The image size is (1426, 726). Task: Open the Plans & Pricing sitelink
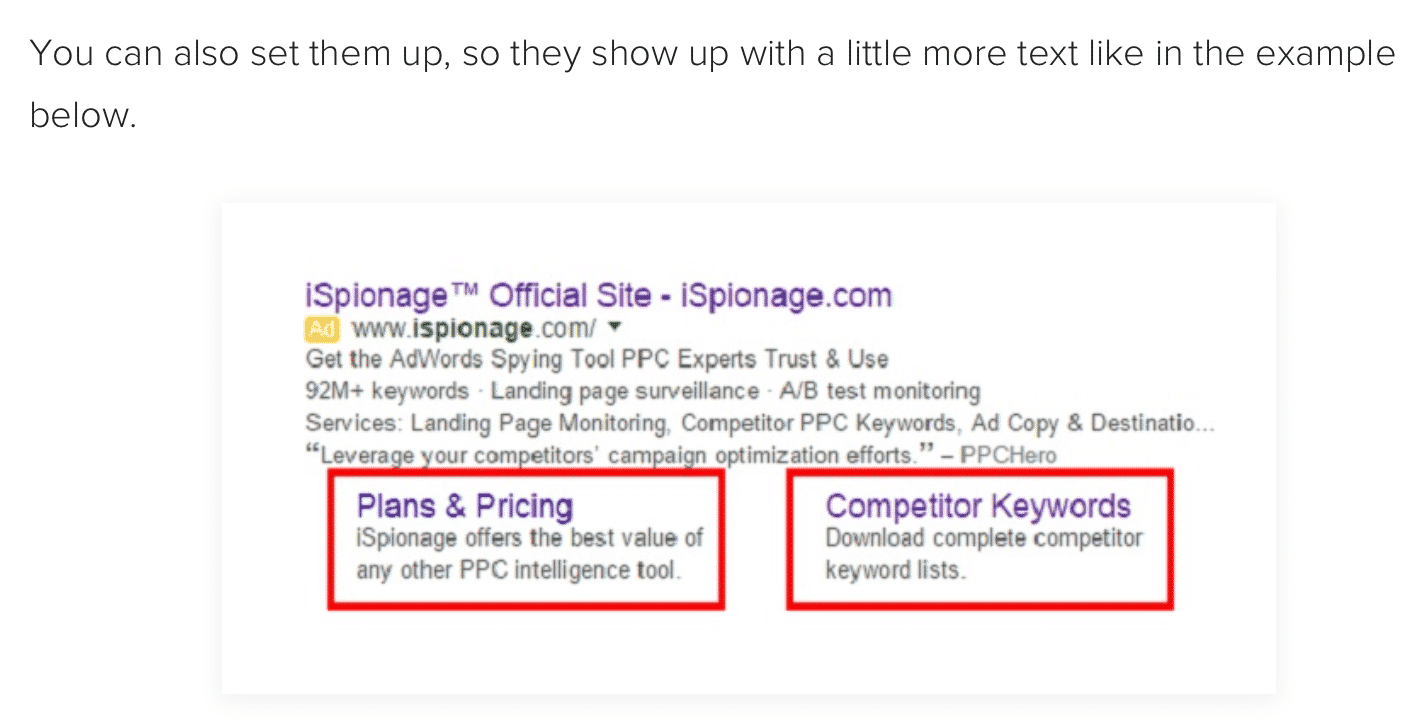464,506
